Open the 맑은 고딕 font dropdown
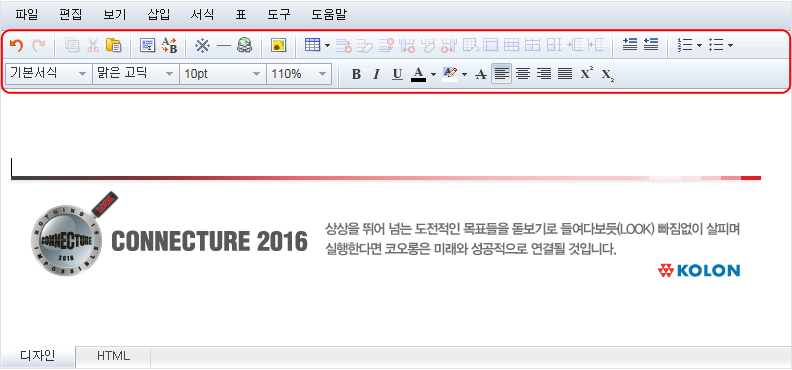Viewport: 792px width, 370px height. 136,74
